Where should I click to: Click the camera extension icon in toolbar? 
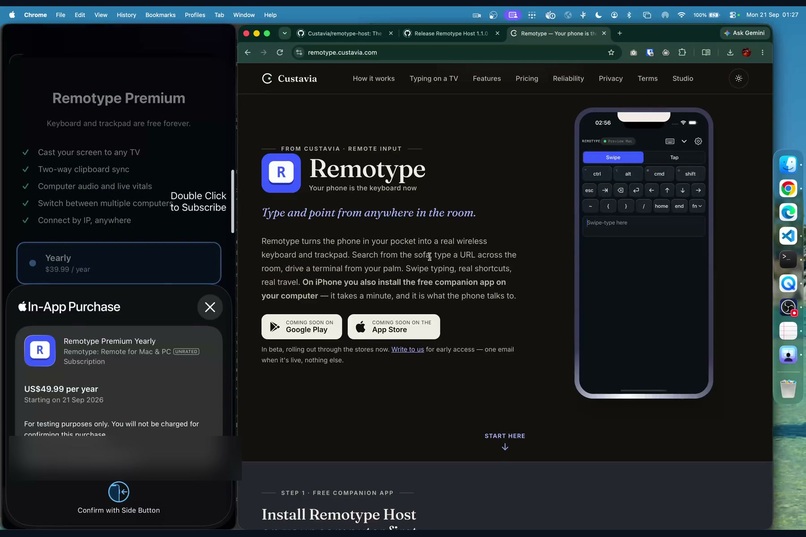point(633,52)
